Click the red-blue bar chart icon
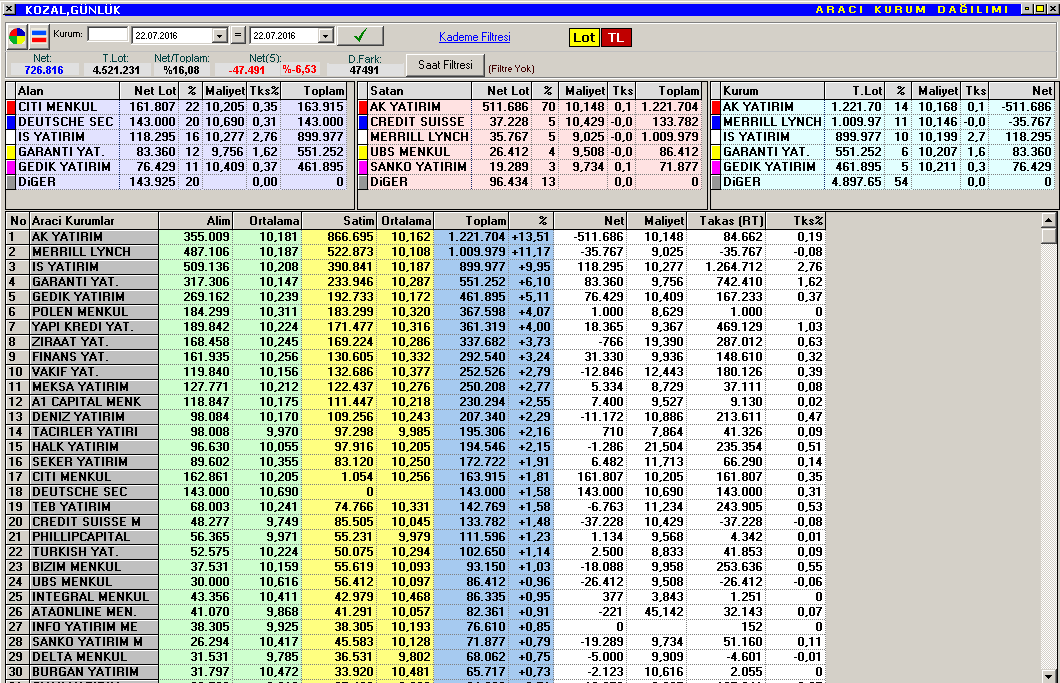 tap(40, 37)
